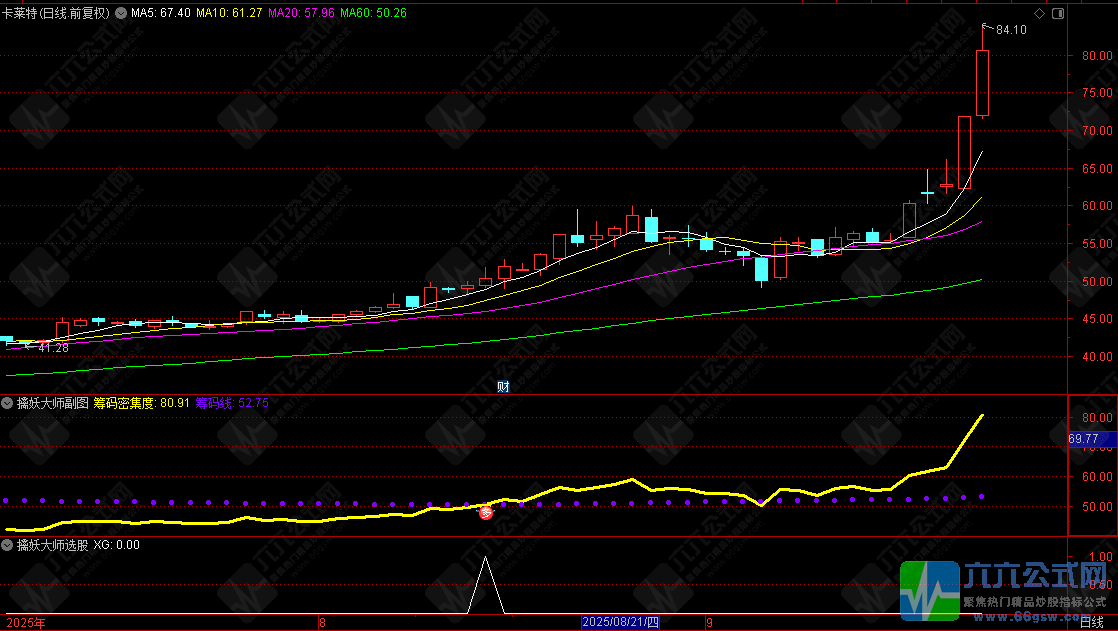The height and width of the screenshot is (631, 1118).
Task: Toggle the side panel layout icon
Action: pos(1057,14)
